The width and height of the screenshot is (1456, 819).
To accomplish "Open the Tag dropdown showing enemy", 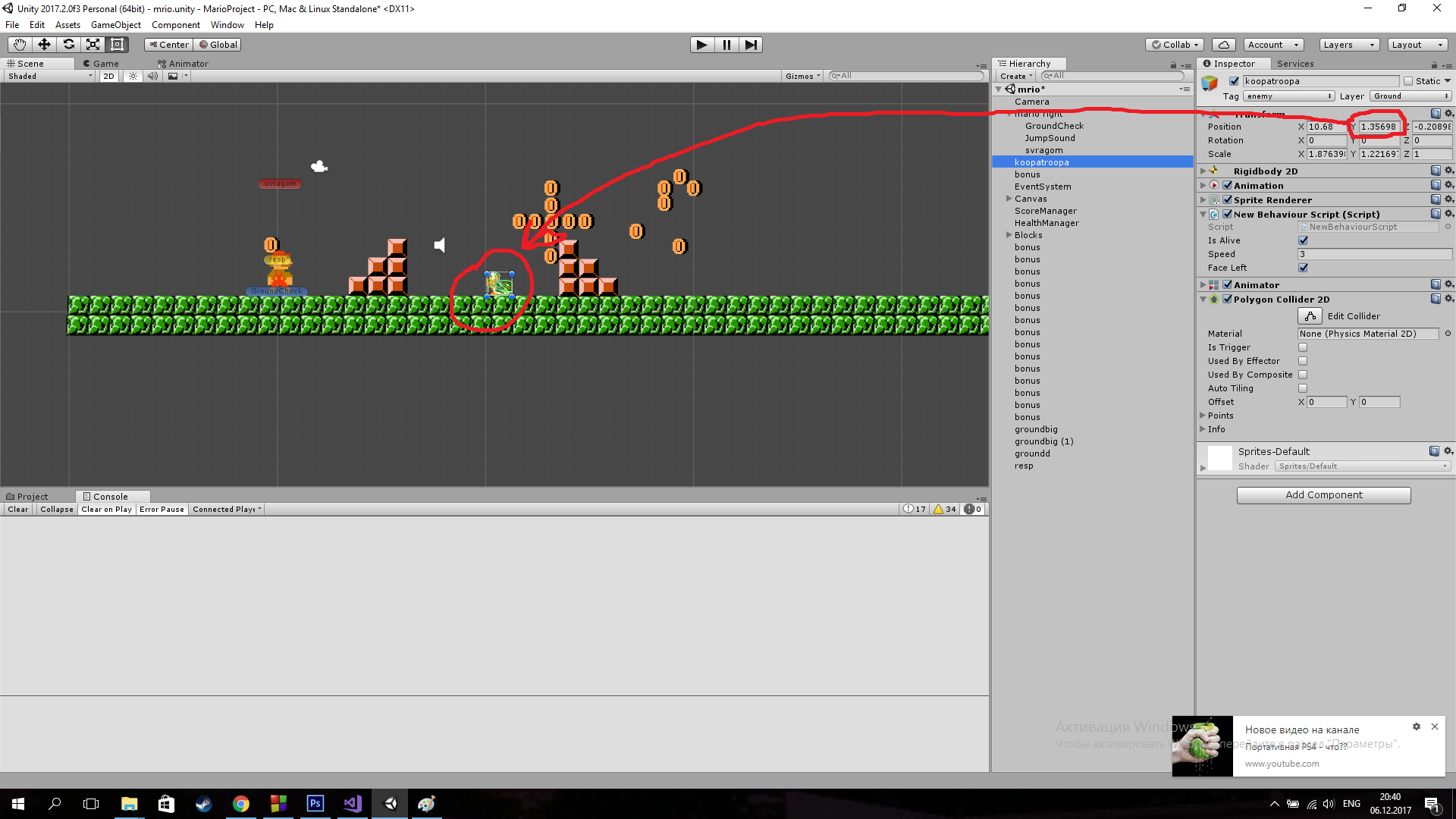I will click(1288, 96).
